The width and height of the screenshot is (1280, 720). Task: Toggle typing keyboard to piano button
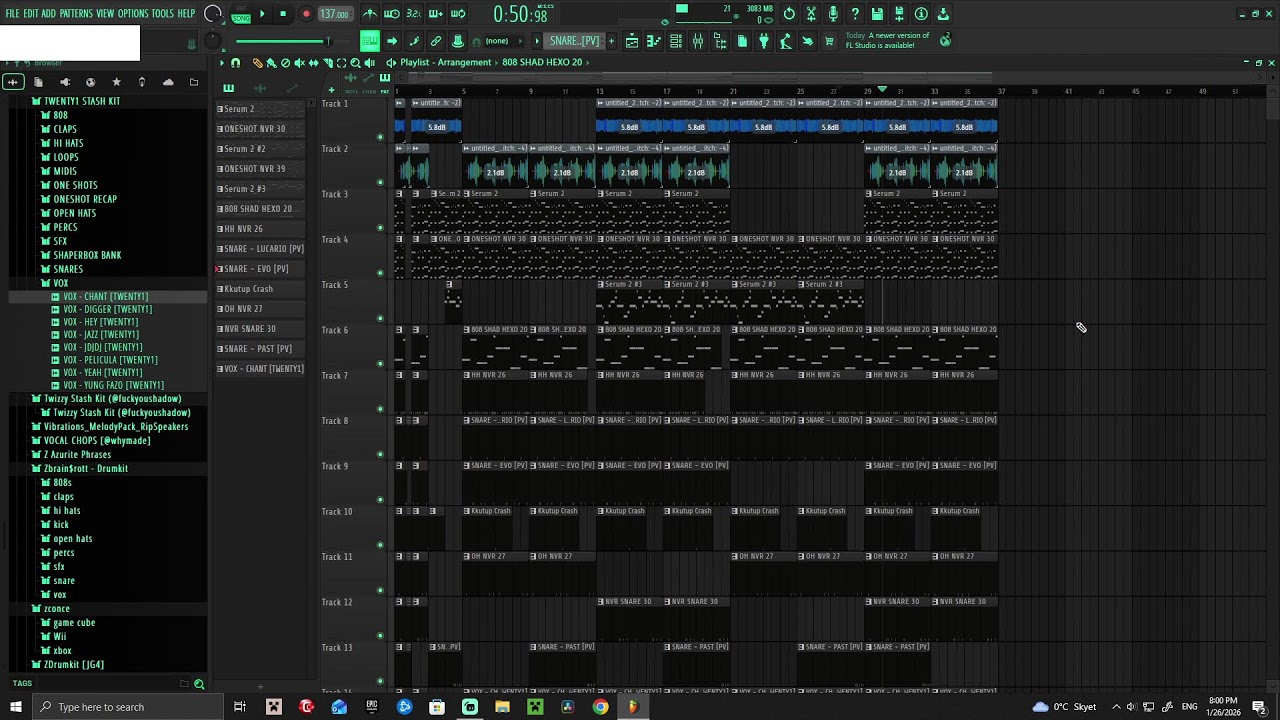[370, 41]
